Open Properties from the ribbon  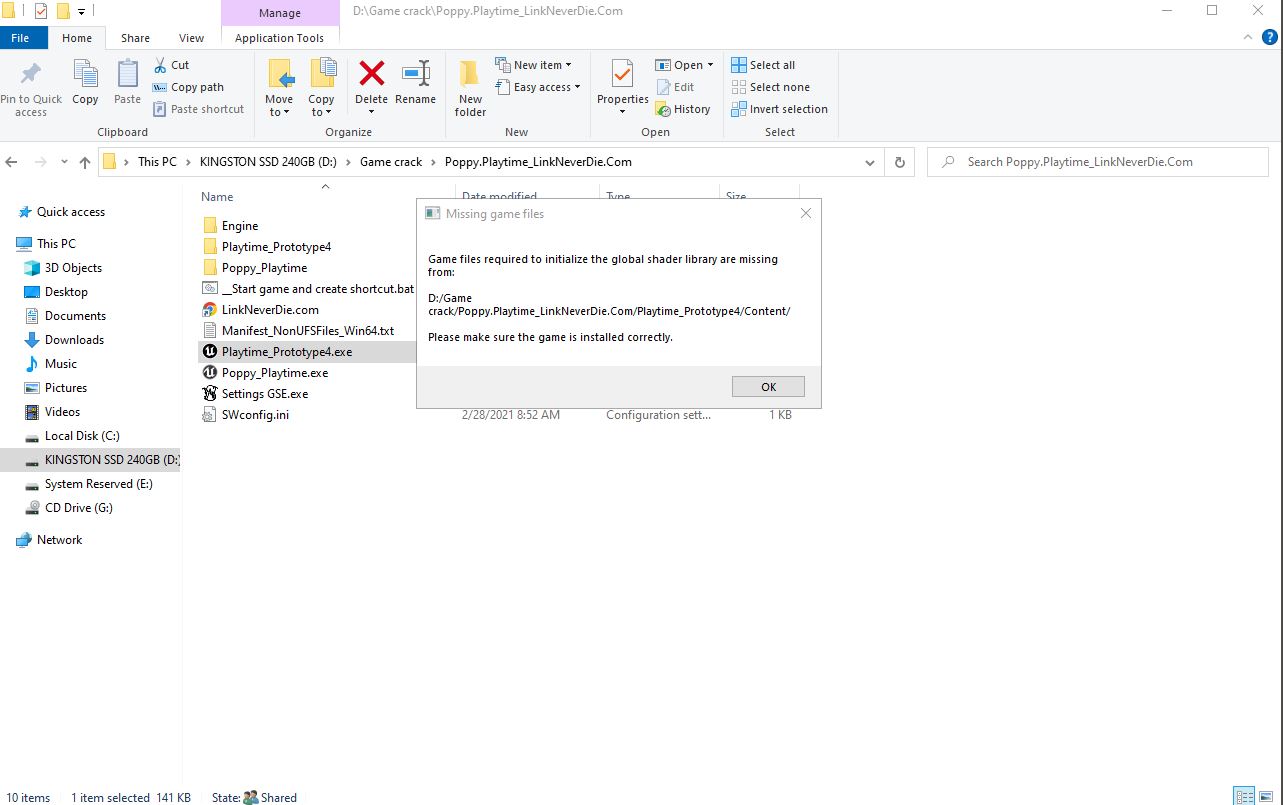[622, 75]
